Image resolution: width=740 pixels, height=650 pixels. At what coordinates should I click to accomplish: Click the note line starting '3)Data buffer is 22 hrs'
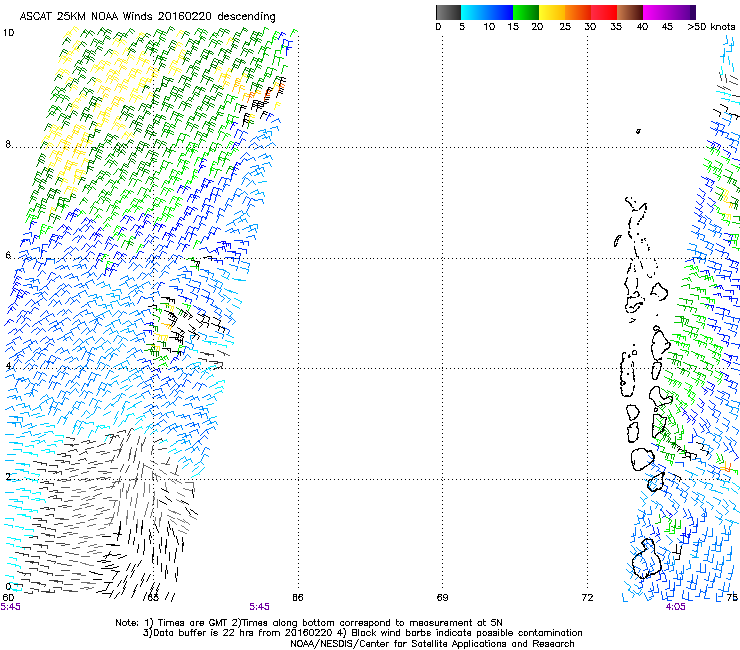(x=363, y=633)
